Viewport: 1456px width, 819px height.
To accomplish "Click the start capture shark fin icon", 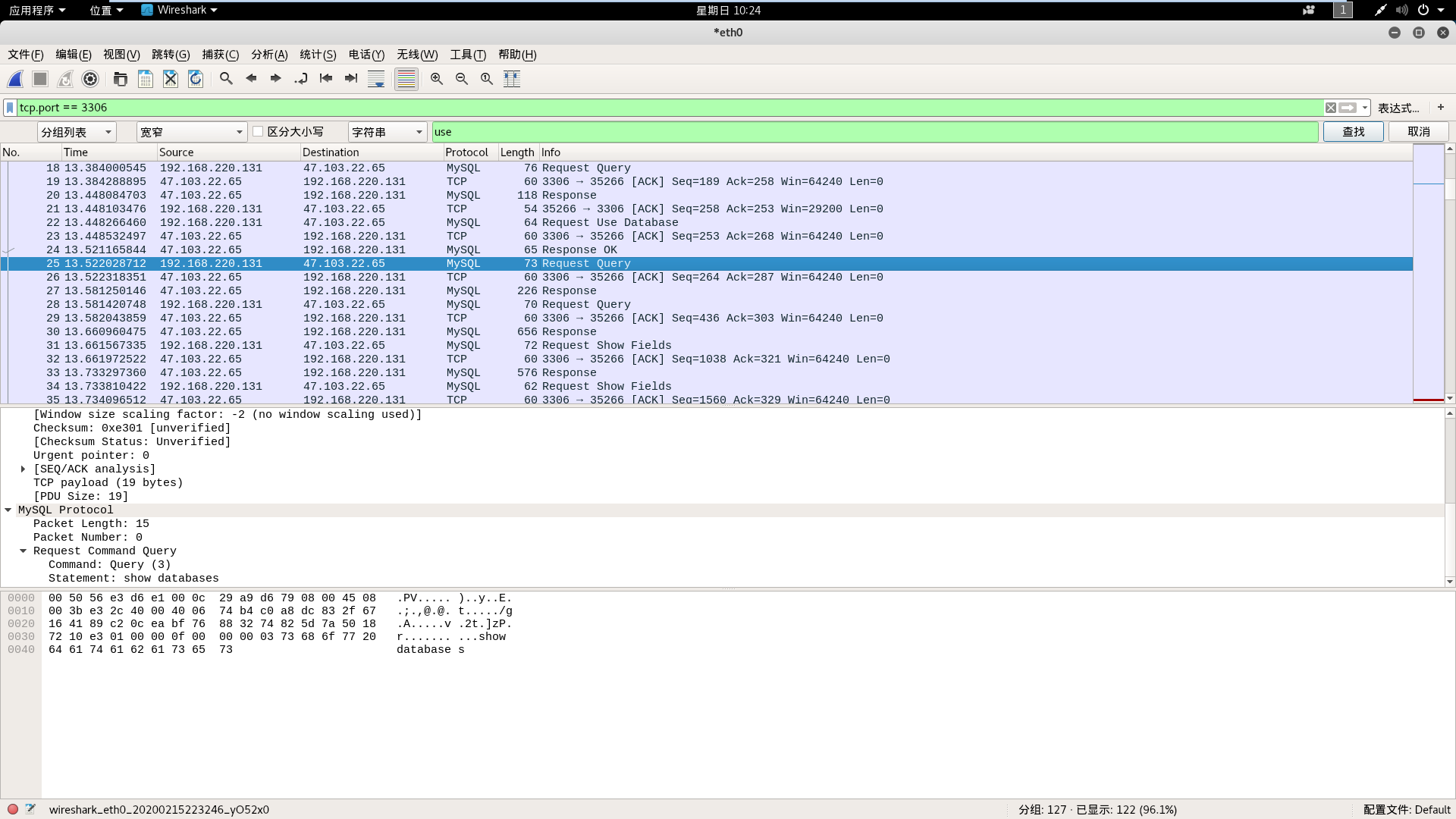I will (16, 79).
